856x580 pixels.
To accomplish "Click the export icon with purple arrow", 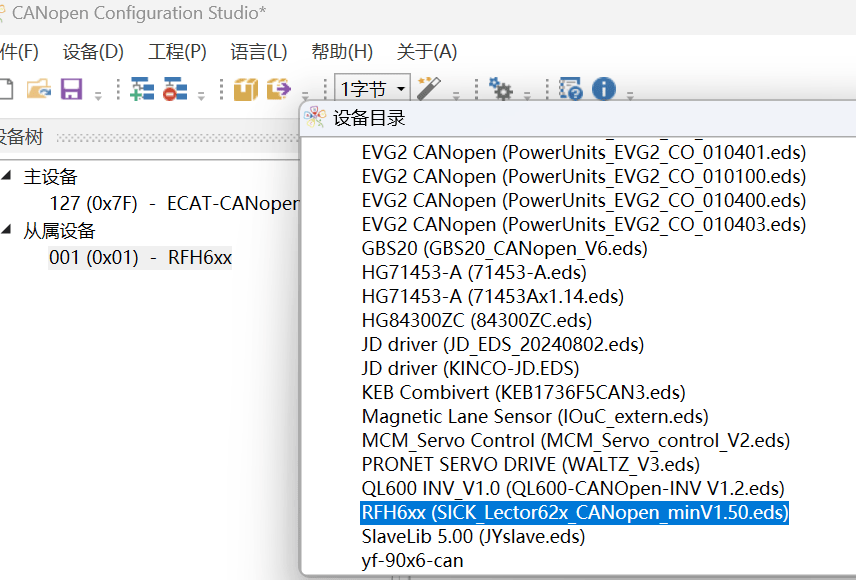I will tap(279, 88).
